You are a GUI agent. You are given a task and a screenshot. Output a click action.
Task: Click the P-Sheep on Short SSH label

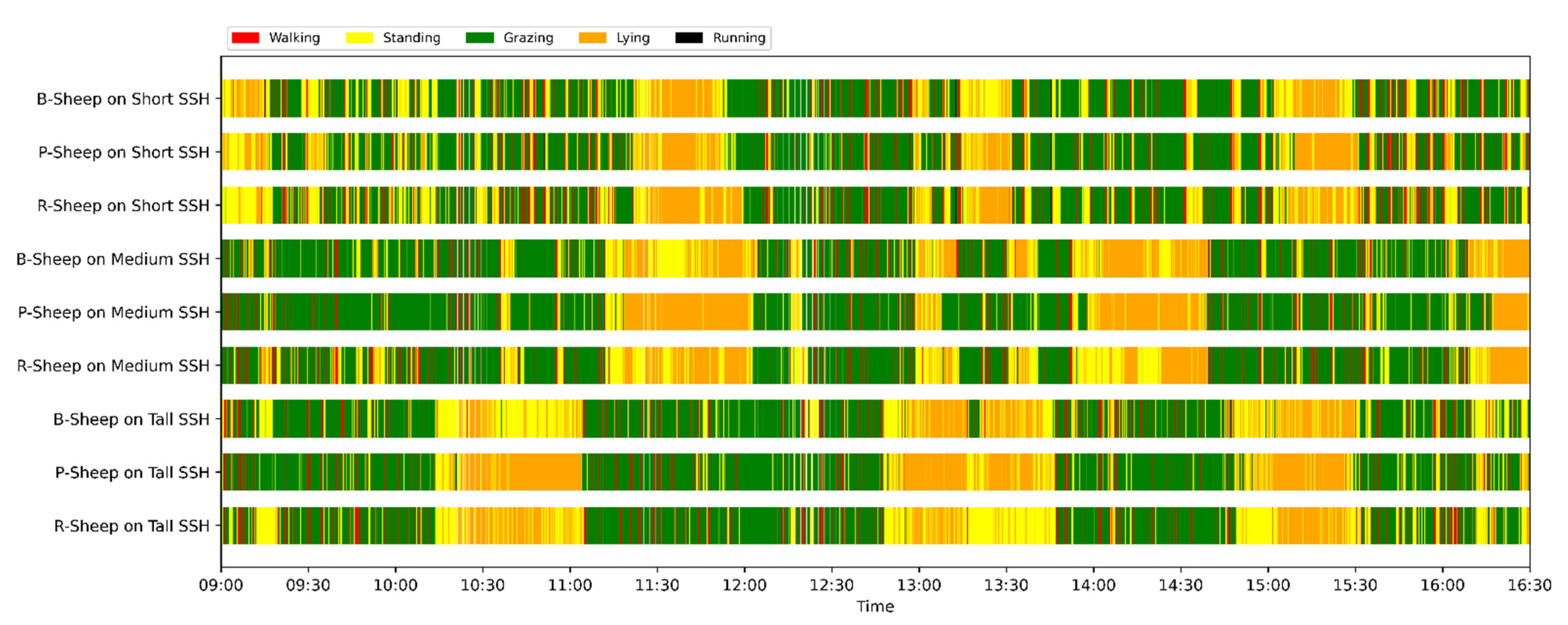pyautogui.click(x=124, y=152)
